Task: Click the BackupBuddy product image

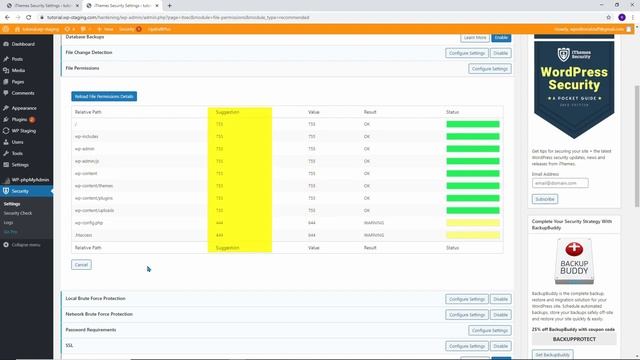Action: point(574,261)
